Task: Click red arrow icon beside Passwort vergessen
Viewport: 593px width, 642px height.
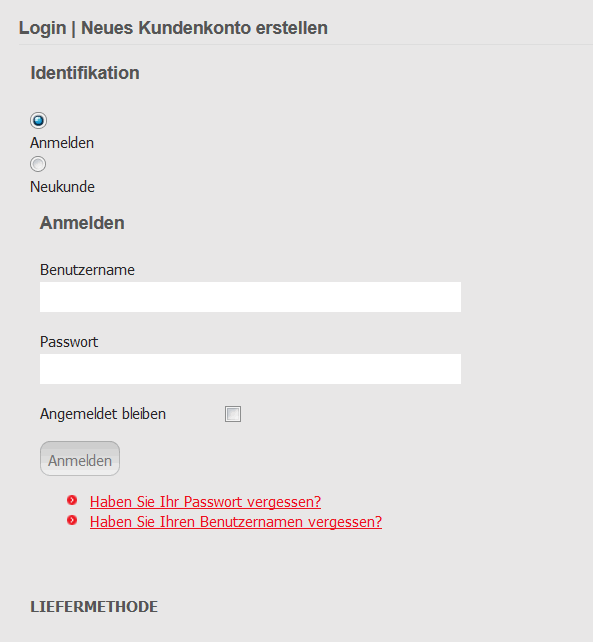Action: pos(72,500)
